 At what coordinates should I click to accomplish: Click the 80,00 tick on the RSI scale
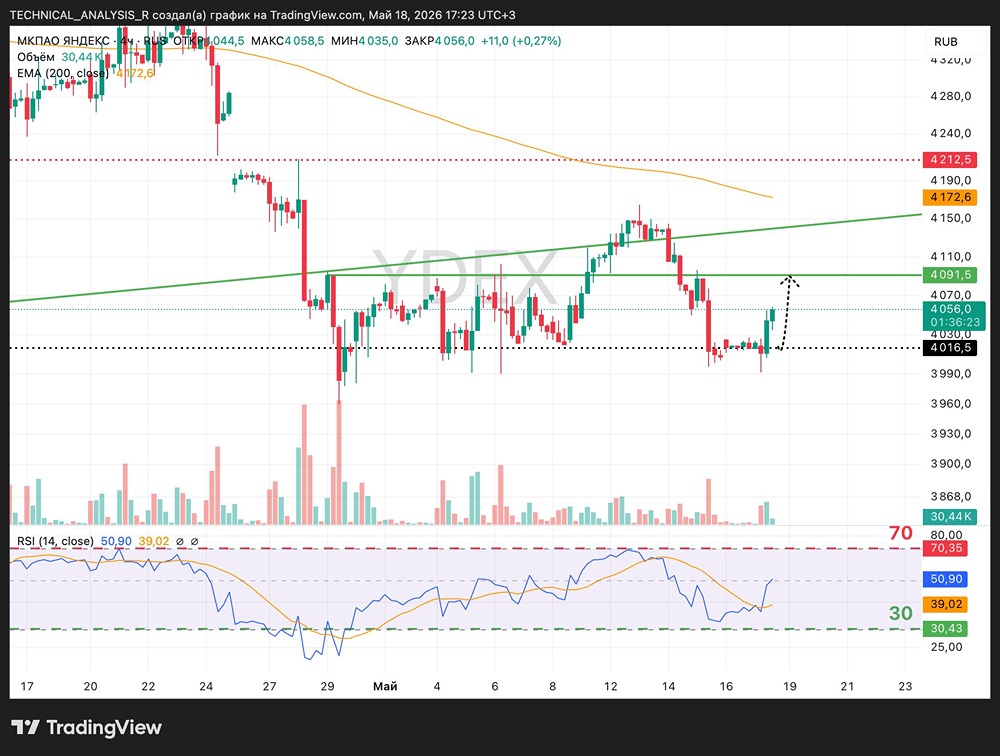(x=946, y=535)
